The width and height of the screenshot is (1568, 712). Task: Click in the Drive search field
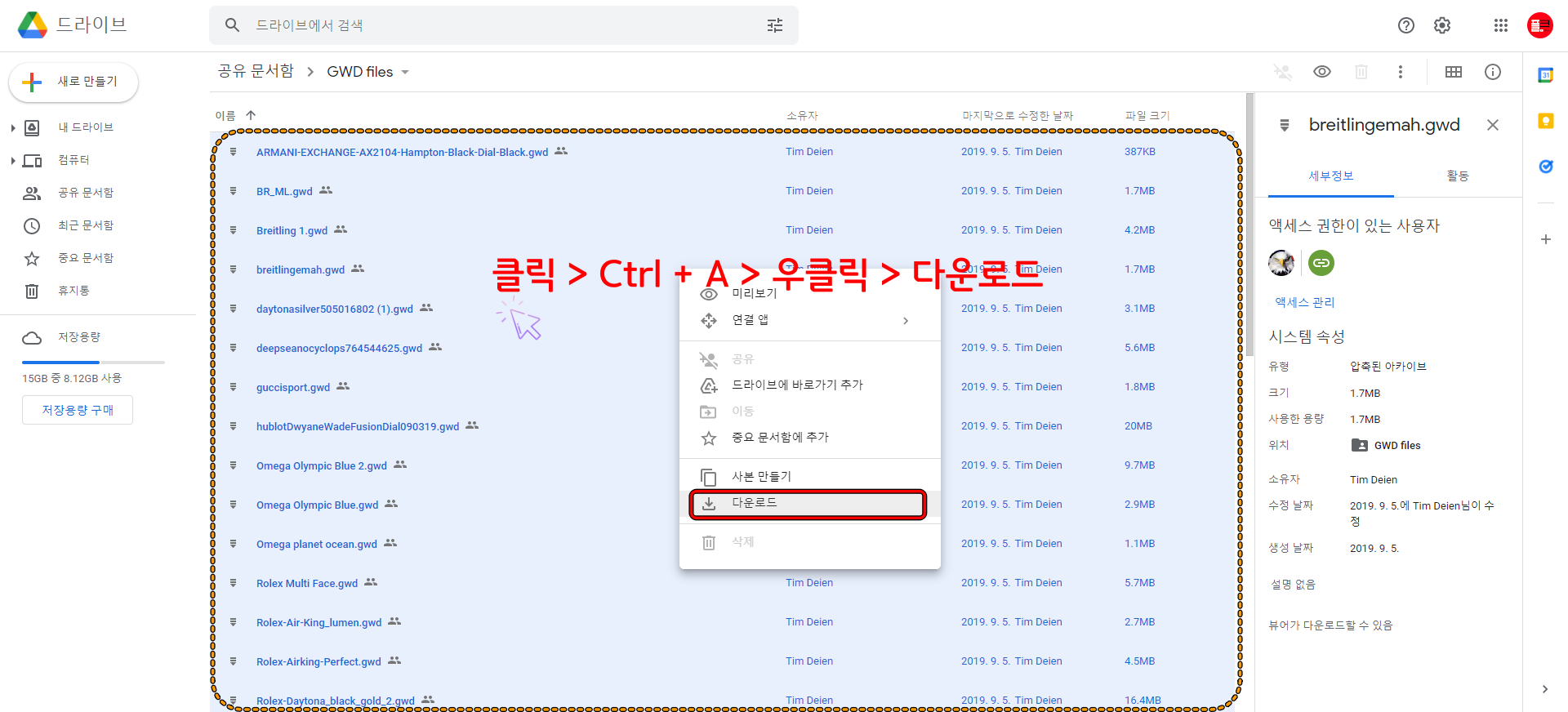(x=504, y=25)
